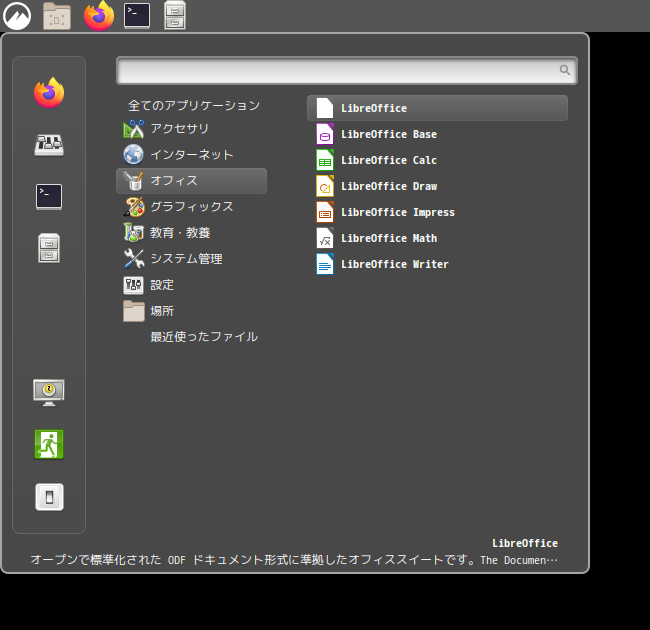
Task: Launch LibreOffice Calc
Action: pos(437,160)
